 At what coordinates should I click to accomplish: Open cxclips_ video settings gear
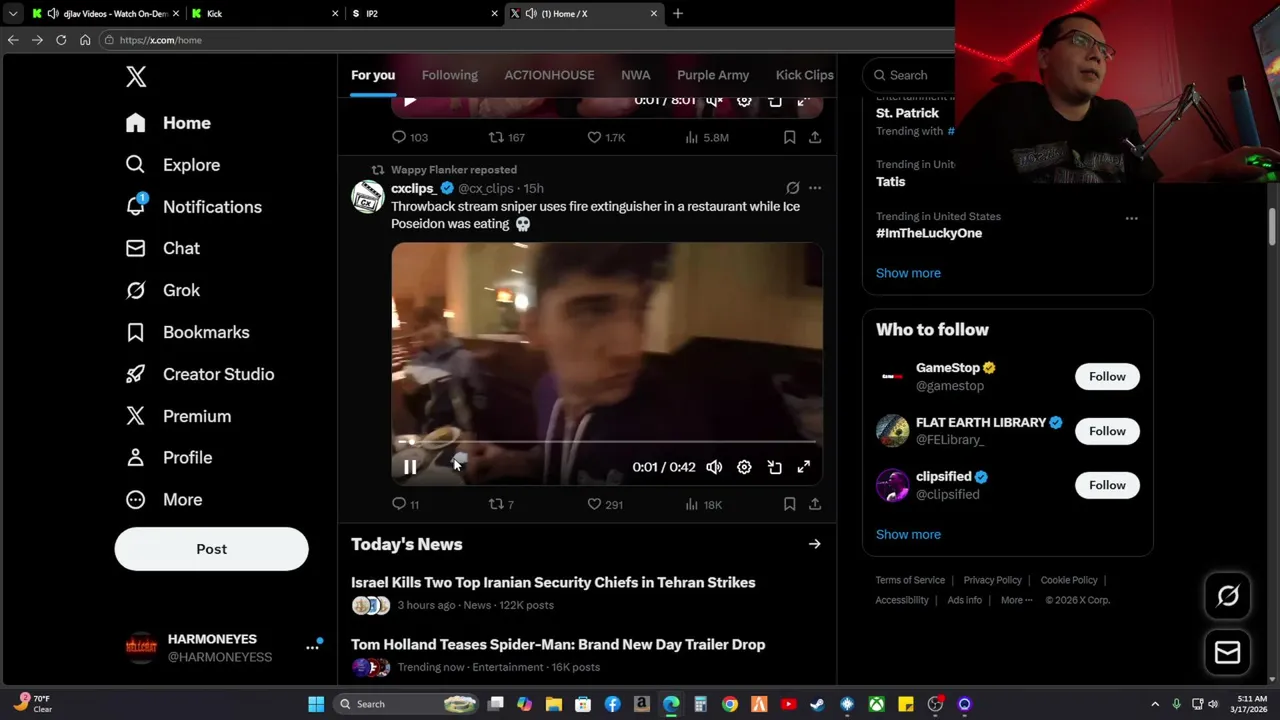pyautogui.click(x=744, y=467)
